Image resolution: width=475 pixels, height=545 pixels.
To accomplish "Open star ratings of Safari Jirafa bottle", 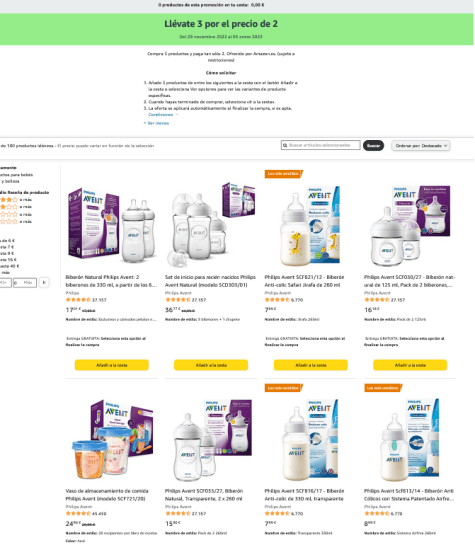I will point(277,300).
